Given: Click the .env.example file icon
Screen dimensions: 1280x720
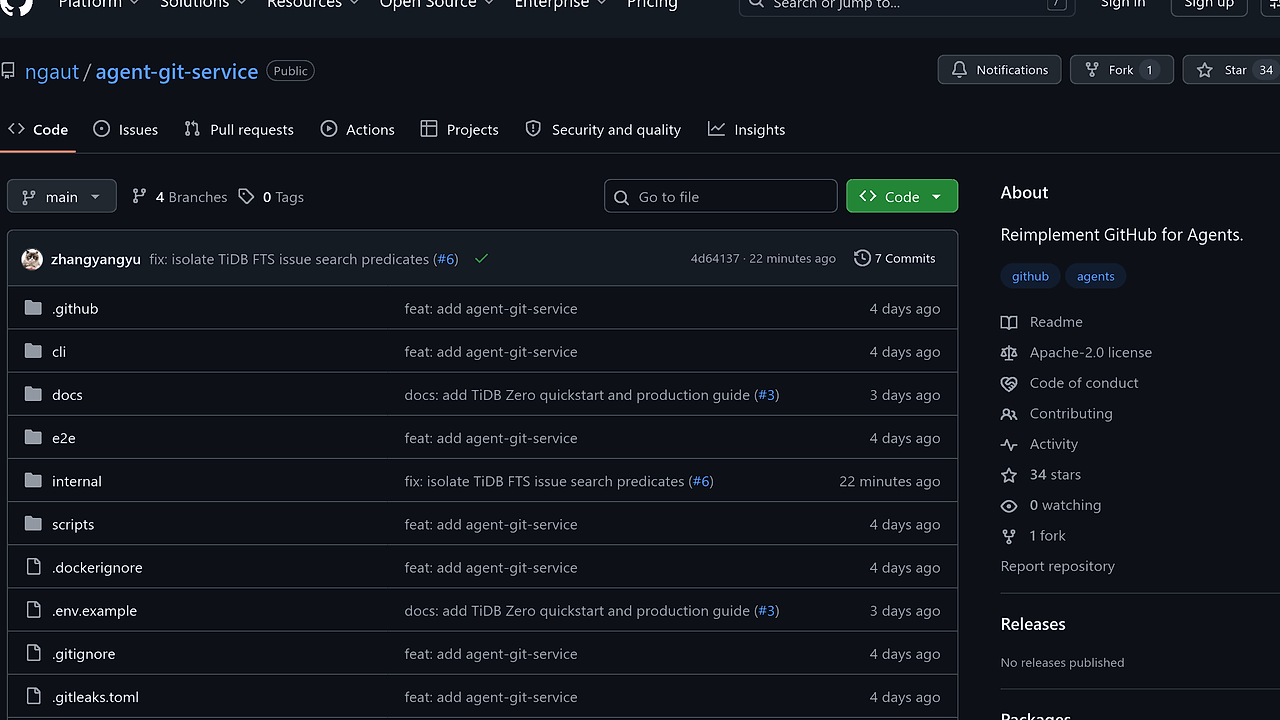Looking at the screenshot, I should [x=33, y=610].
